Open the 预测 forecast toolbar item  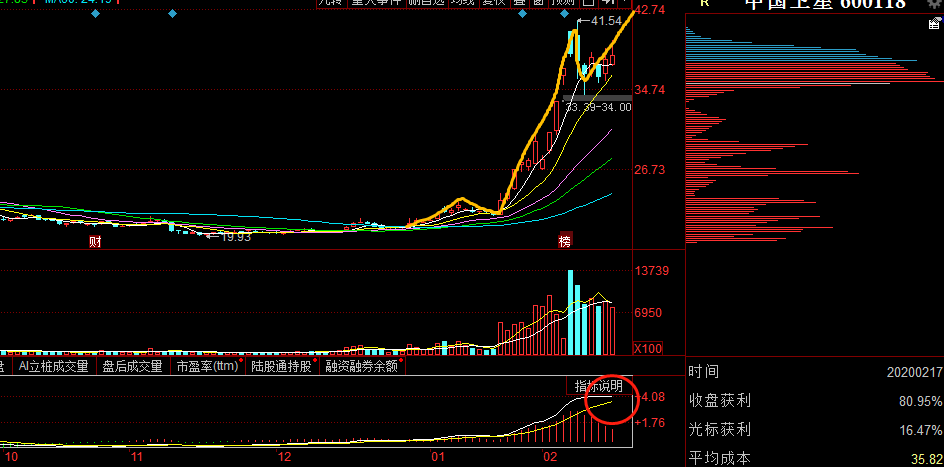click(563, 3)
